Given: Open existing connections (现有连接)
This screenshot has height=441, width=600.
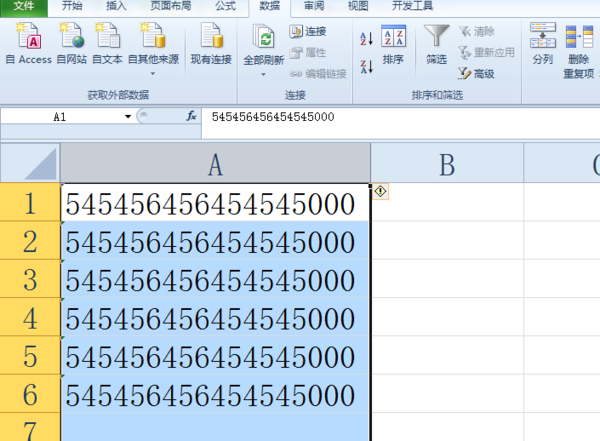Looking at the screenshot, I should pyautogui.click(x=211, y=43).
